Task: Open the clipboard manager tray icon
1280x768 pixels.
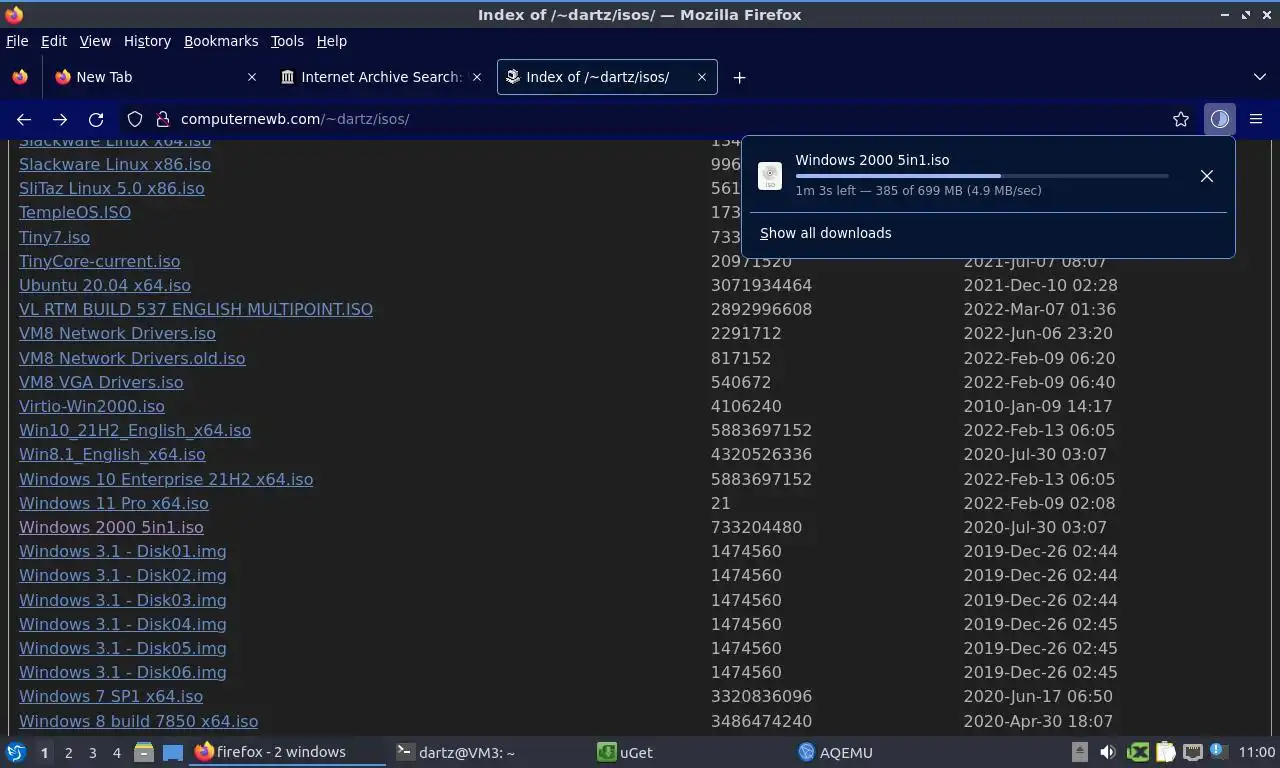Action: (x=1165, y=752)
